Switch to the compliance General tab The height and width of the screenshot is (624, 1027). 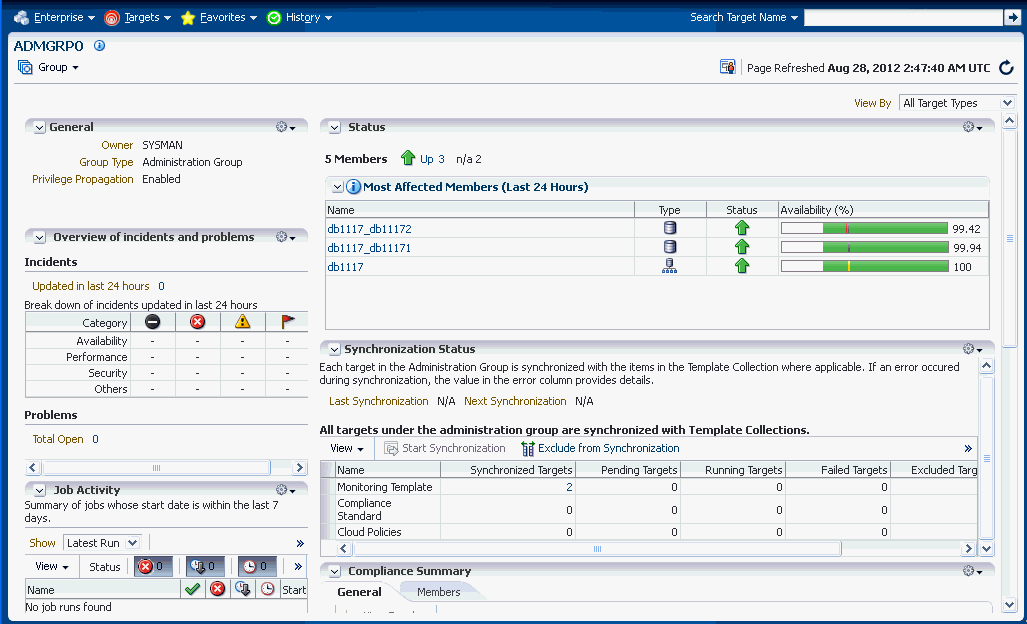(359, 592)
